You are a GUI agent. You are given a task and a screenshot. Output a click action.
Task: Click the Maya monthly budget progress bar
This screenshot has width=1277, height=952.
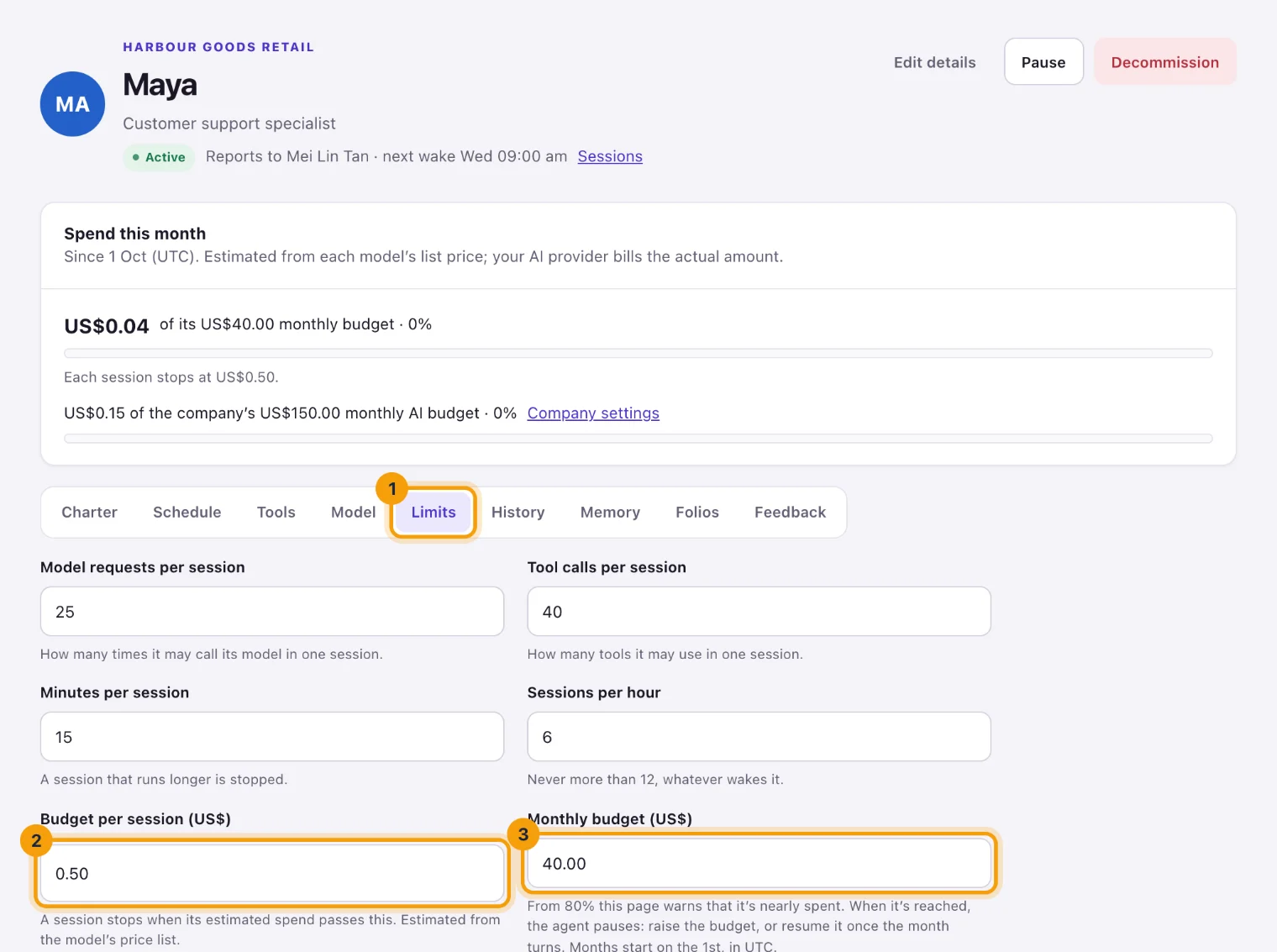(x=638, y=354)
